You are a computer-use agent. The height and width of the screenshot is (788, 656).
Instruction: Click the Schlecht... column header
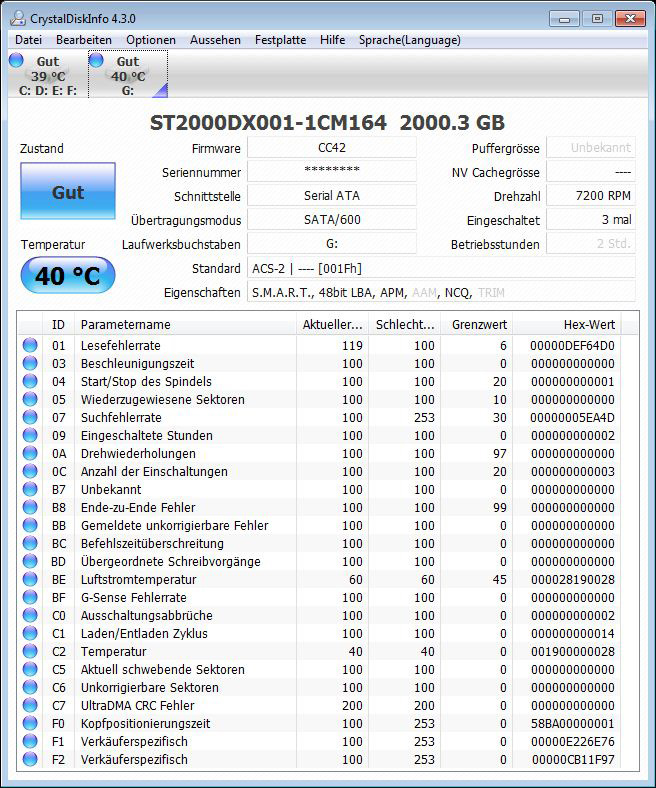[405, 325]
